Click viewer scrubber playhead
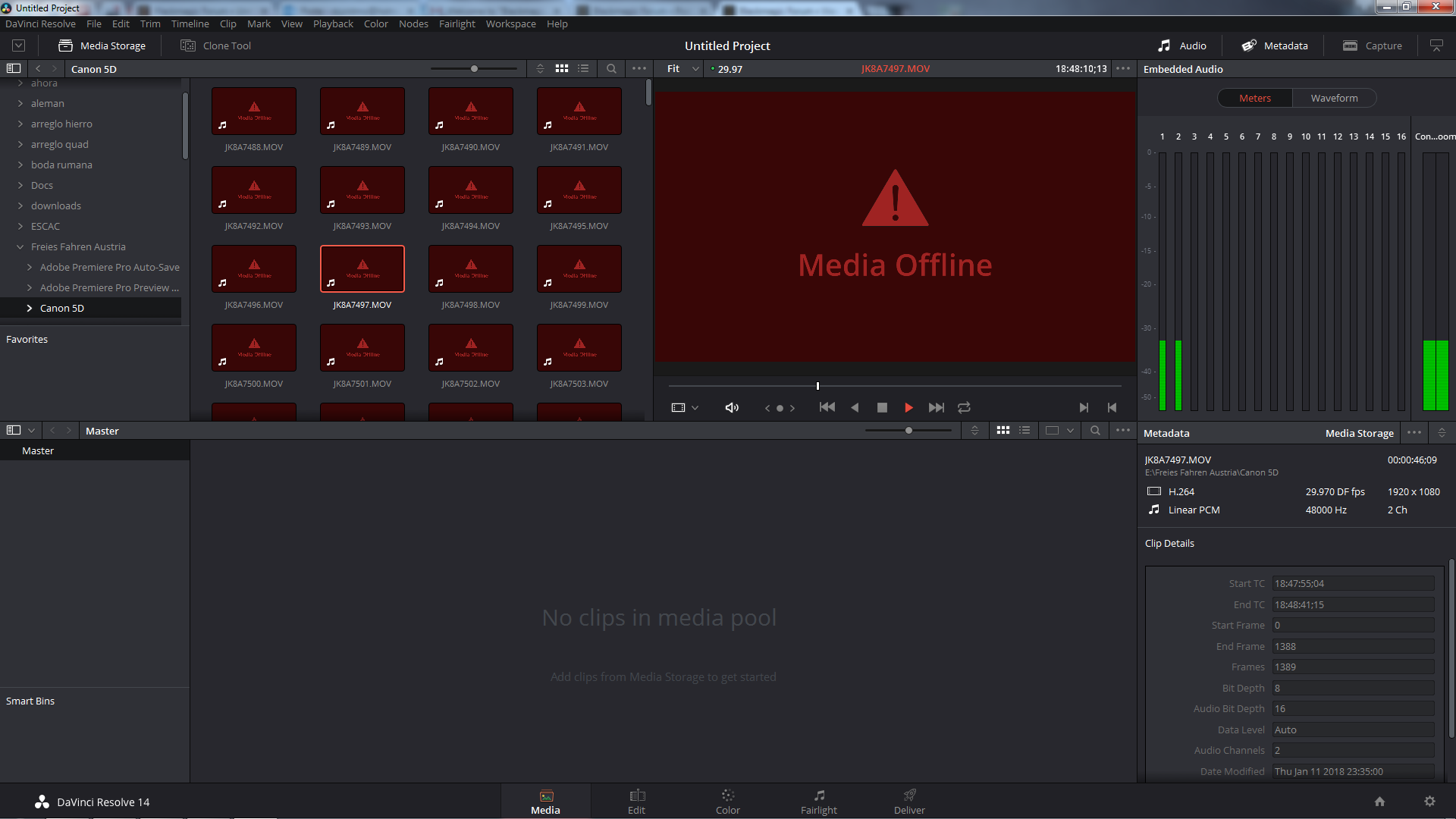Screen dimensions: 1456x819 click(817, 386)
